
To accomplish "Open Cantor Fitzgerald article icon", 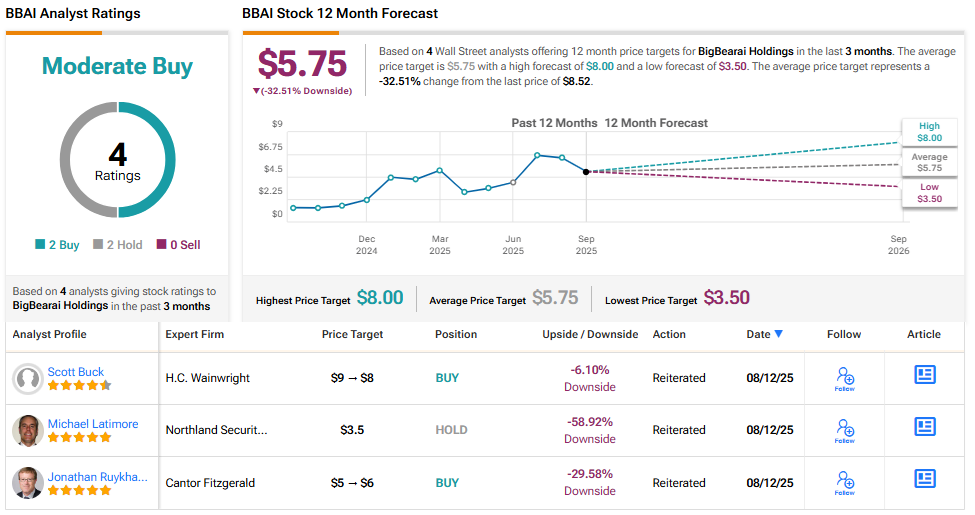I will coord(925,478).
